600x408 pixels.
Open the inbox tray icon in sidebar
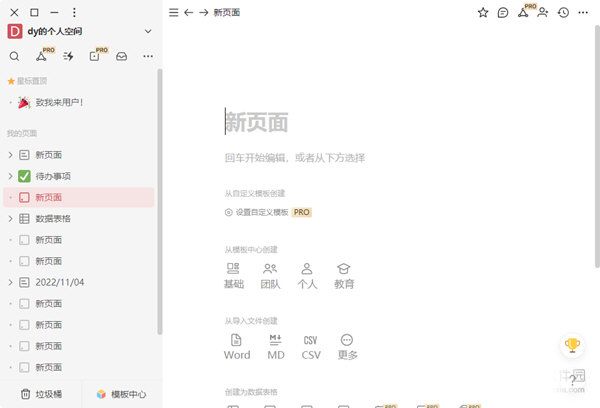tap(122, 56)
